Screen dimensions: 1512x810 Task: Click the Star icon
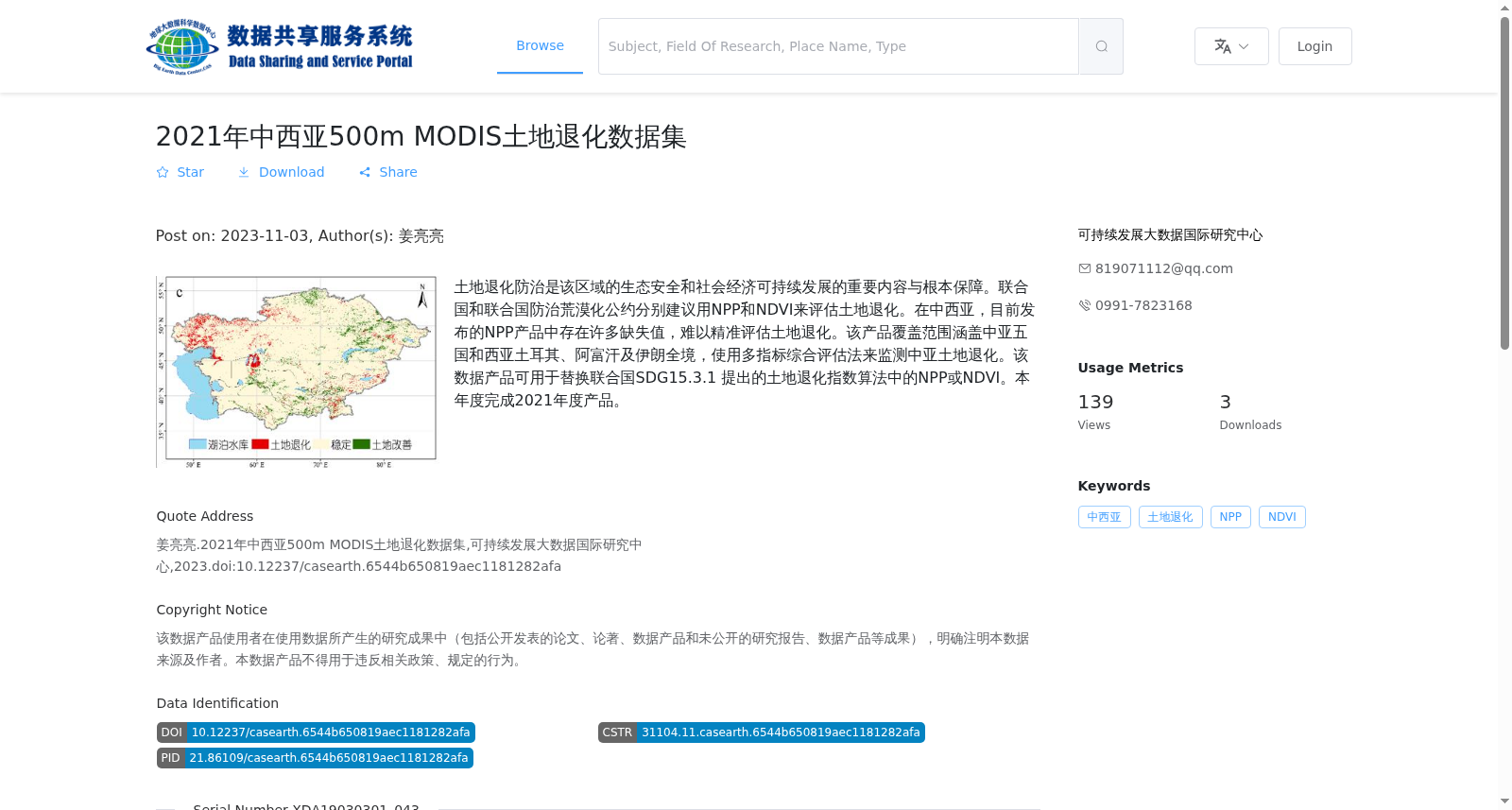coord(163,172)
